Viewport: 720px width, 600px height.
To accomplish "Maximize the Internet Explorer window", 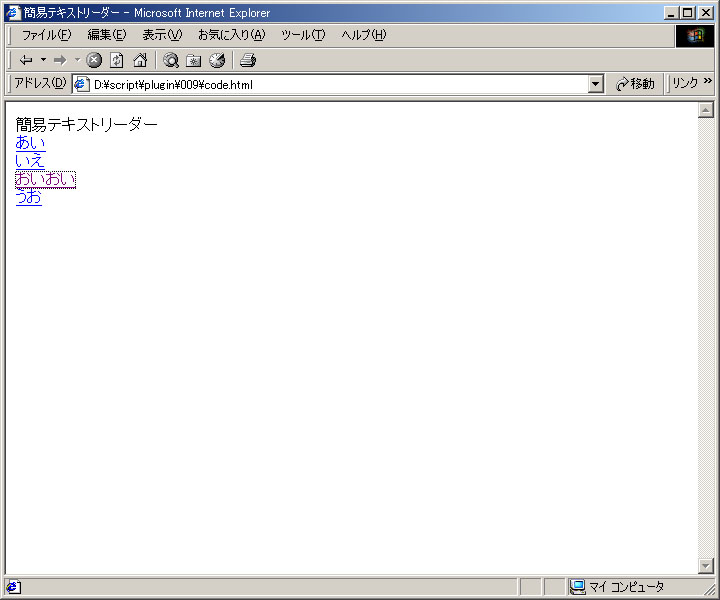I will (x=687, y=13).
